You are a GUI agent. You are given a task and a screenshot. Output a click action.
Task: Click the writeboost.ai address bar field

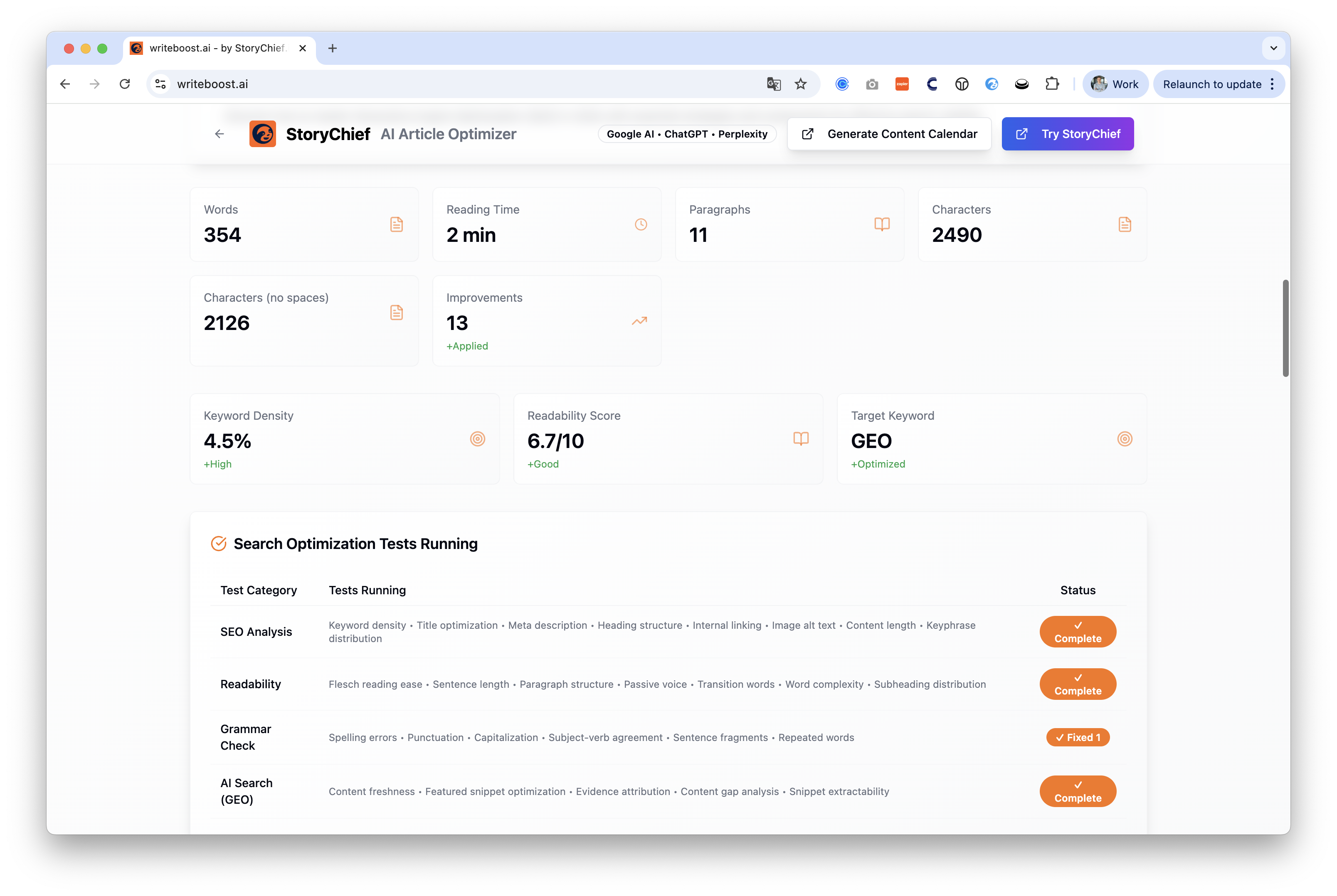pos(457,84)
